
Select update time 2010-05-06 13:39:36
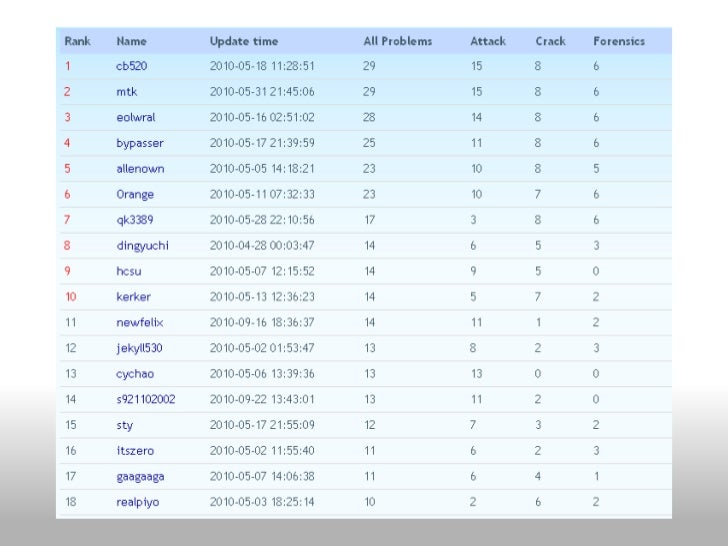pyautogui.click(x=262, y=374)
